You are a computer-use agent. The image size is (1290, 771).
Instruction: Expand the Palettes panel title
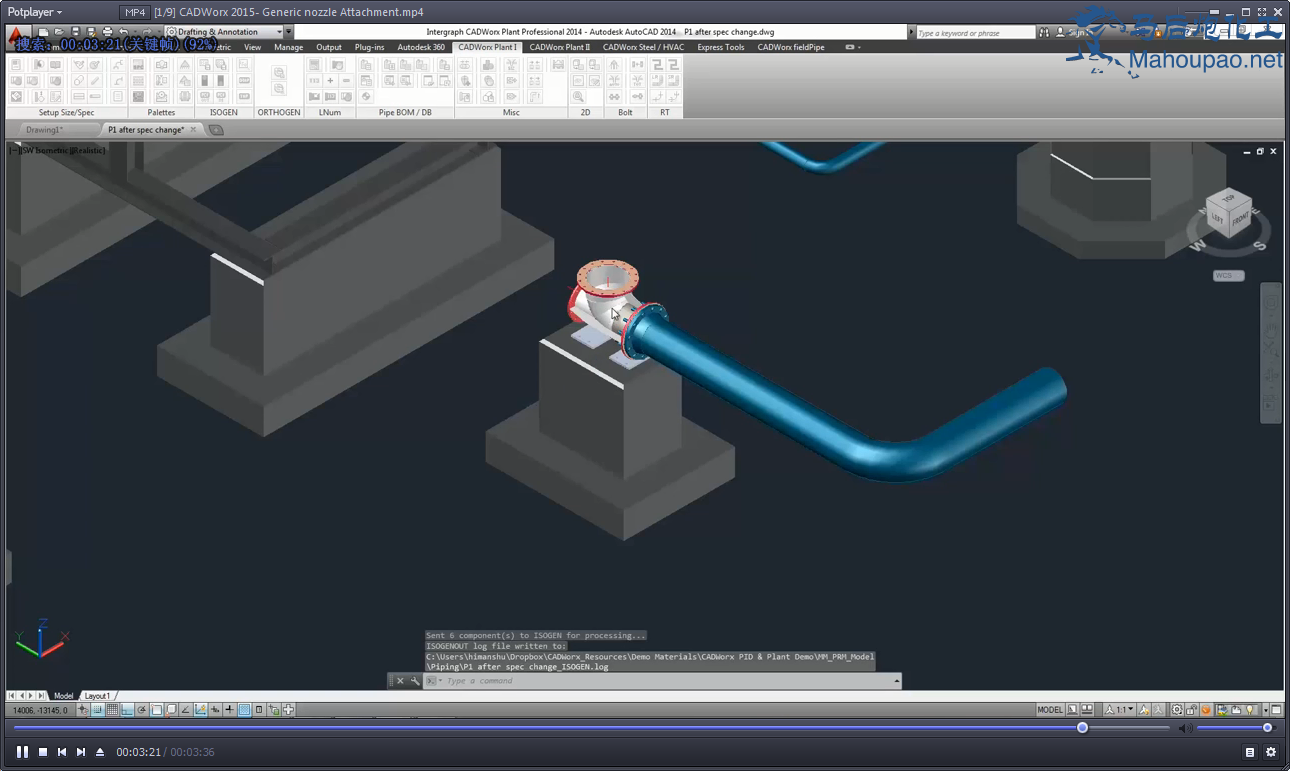point(161,112)
